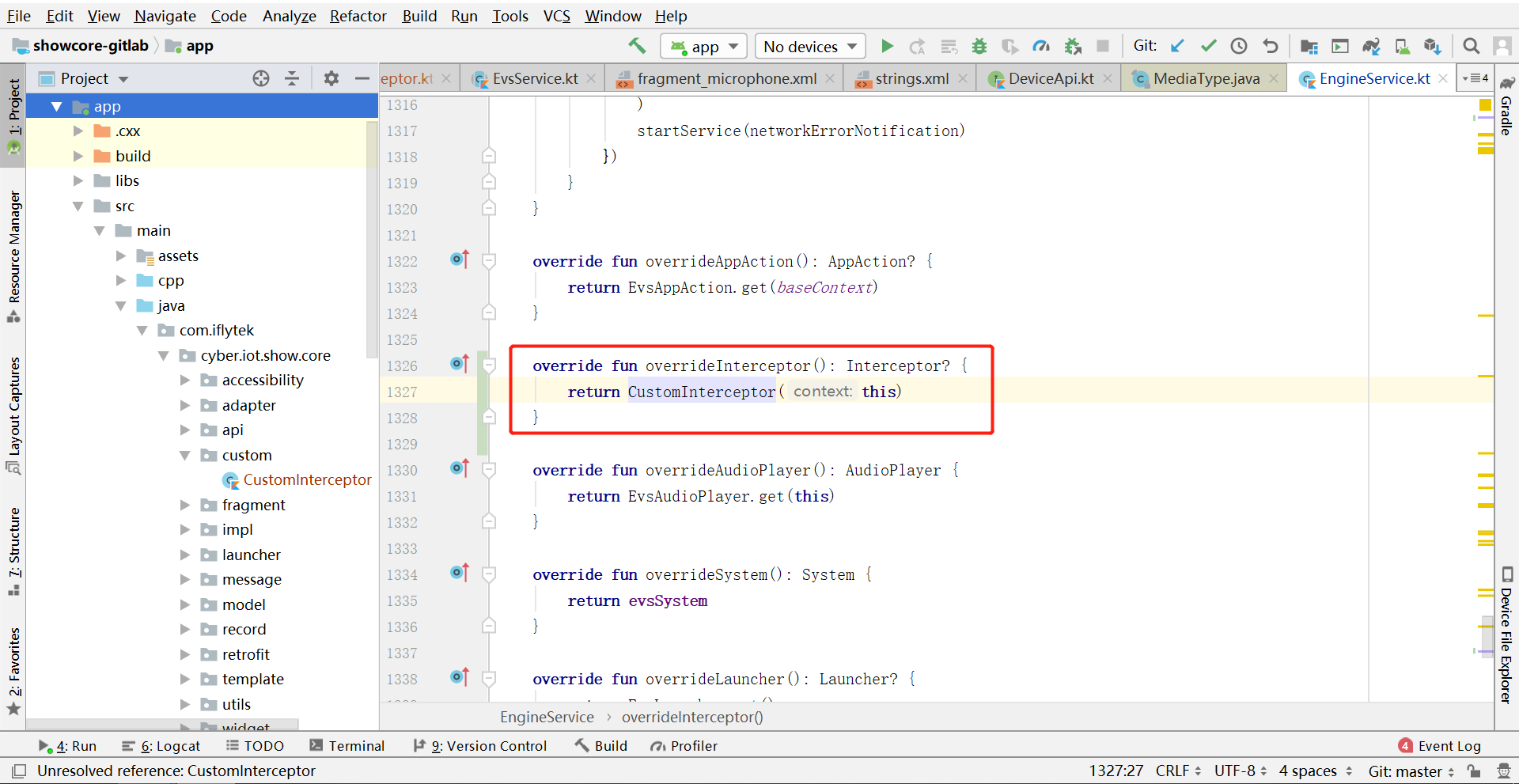Open AVD Manager icon
The width and height of the screenshot is (1519, 784).
coord(1402,47)
